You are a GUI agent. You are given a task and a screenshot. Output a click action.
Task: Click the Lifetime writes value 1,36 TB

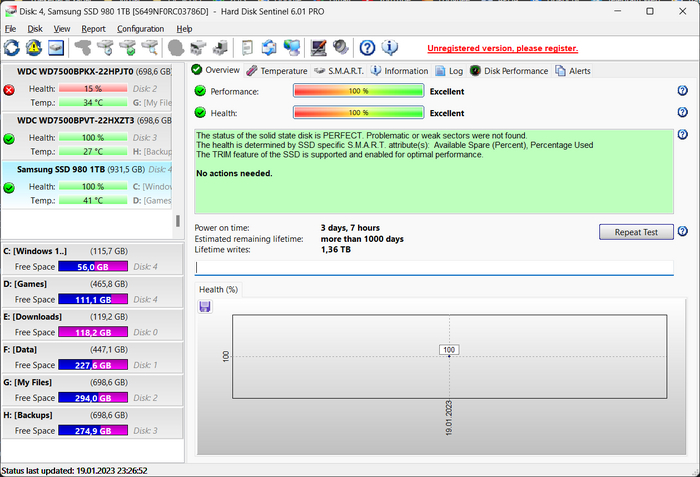[x=336, y=250]
